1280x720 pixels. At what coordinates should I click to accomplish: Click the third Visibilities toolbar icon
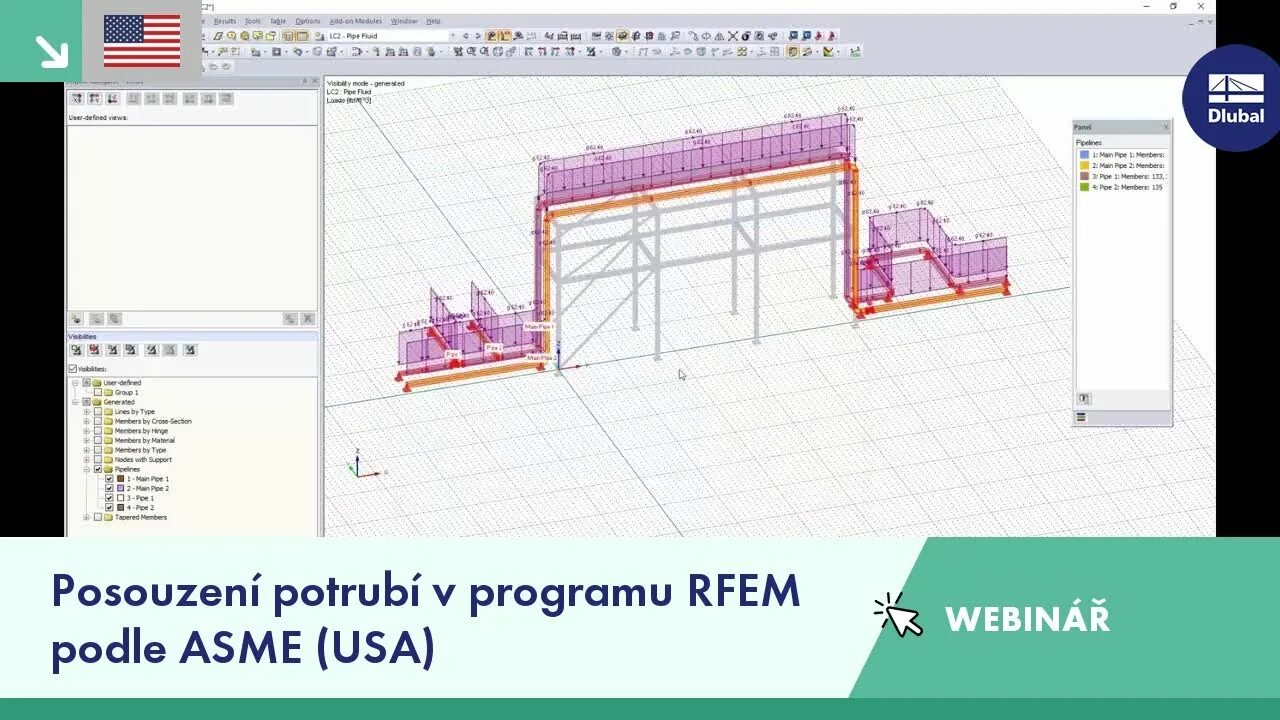(113, 350)
